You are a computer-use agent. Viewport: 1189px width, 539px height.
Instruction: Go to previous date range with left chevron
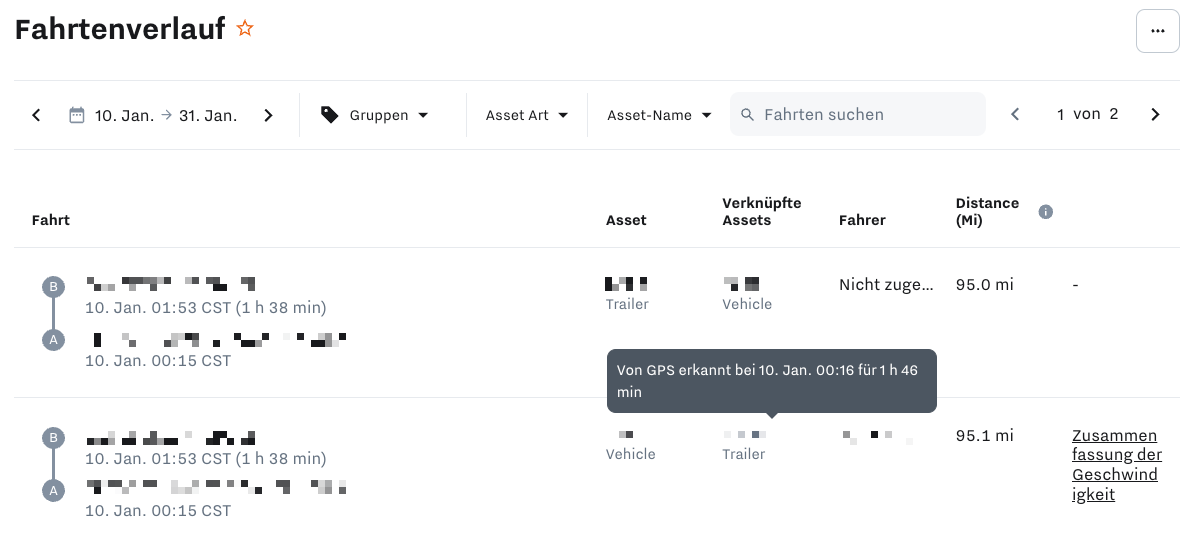point(36,115)
